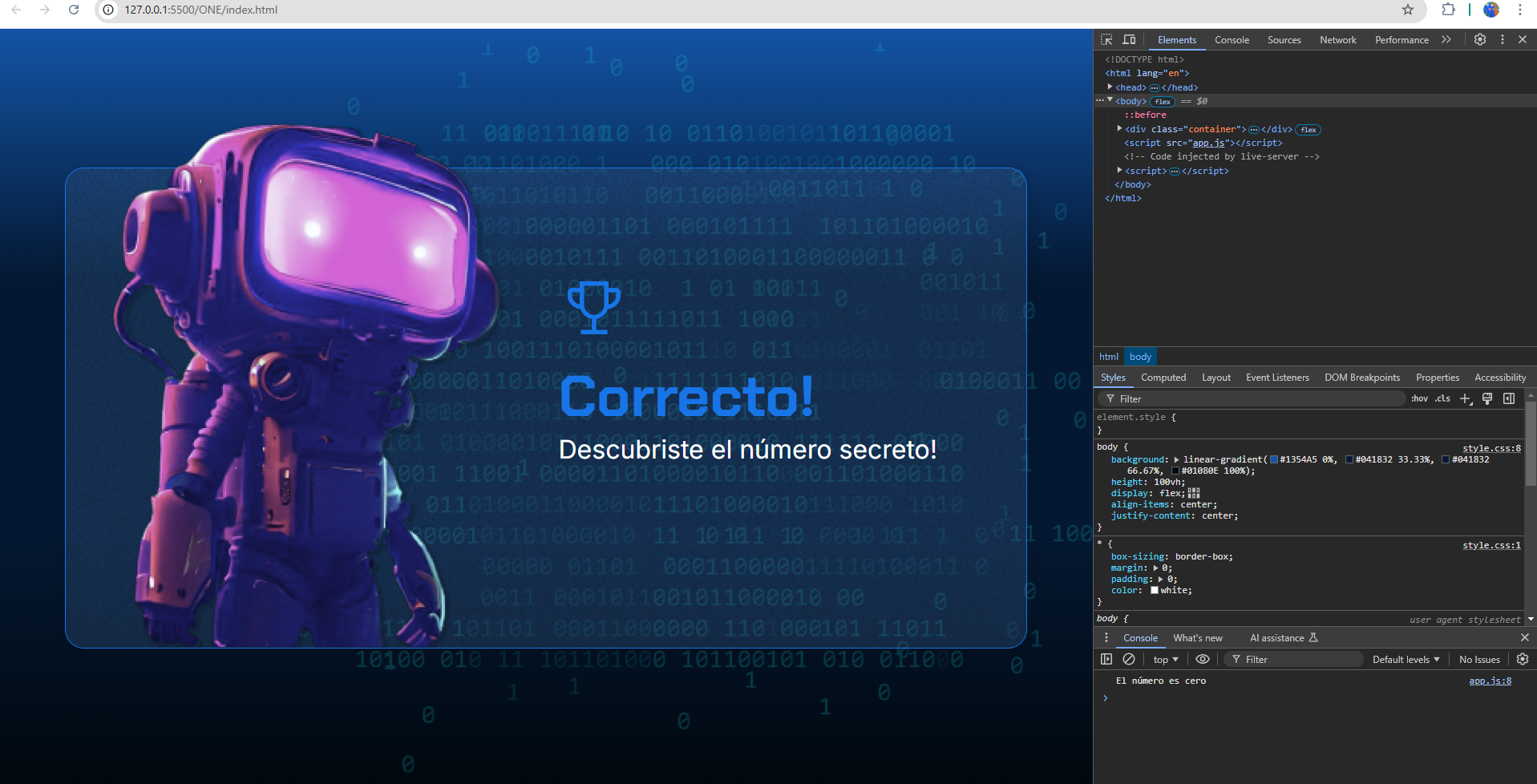The height and width of the screenshot is (784, 1537).
Task: Open AI assistance drawer tab
Action: pyautogui.click(x=1284, y=638)
